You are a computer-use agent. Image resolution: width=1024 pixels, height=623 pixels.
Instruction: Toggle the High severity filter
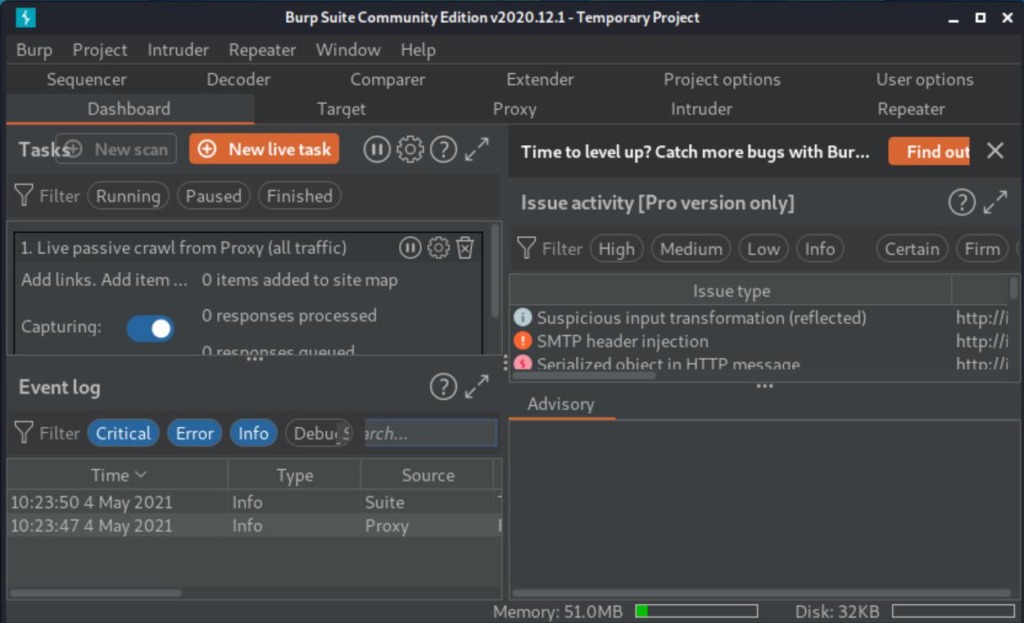point(616,249)
